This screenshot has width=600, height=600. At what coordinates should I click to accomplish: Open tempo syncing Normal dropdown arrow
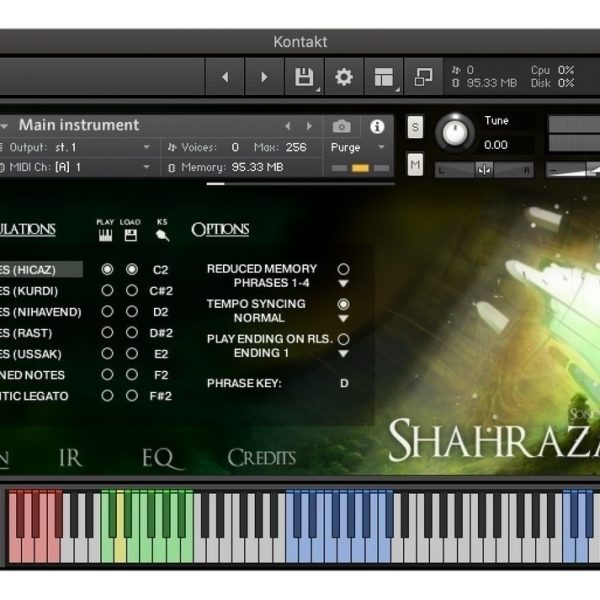point(343,318)
